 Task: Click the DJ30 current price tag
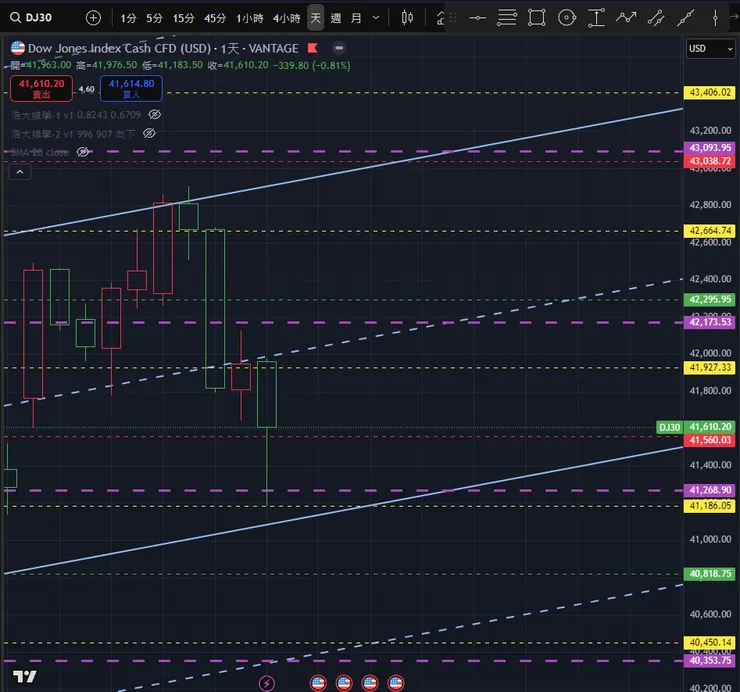696,427
